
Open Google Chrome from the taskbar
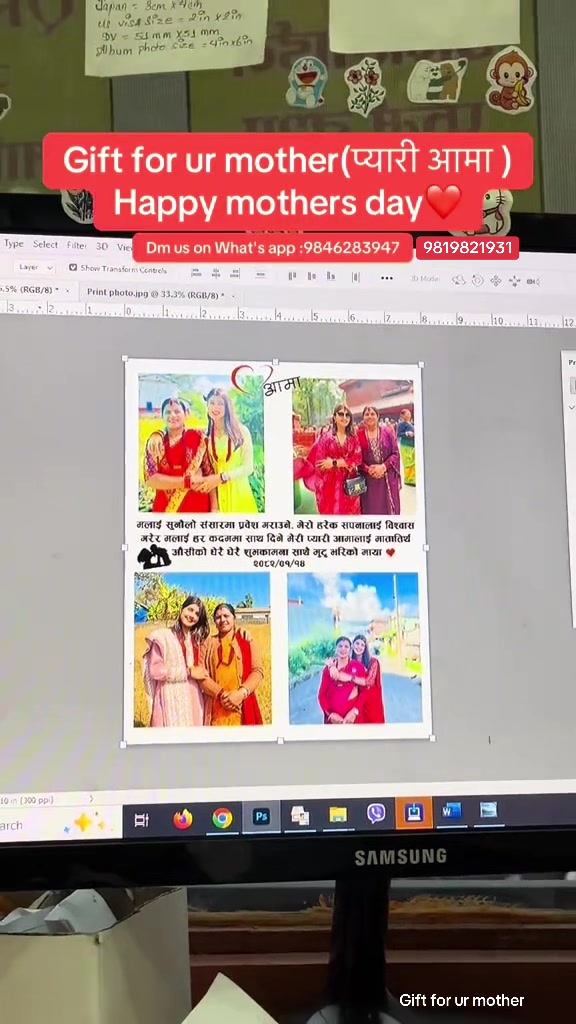[222, 818]
